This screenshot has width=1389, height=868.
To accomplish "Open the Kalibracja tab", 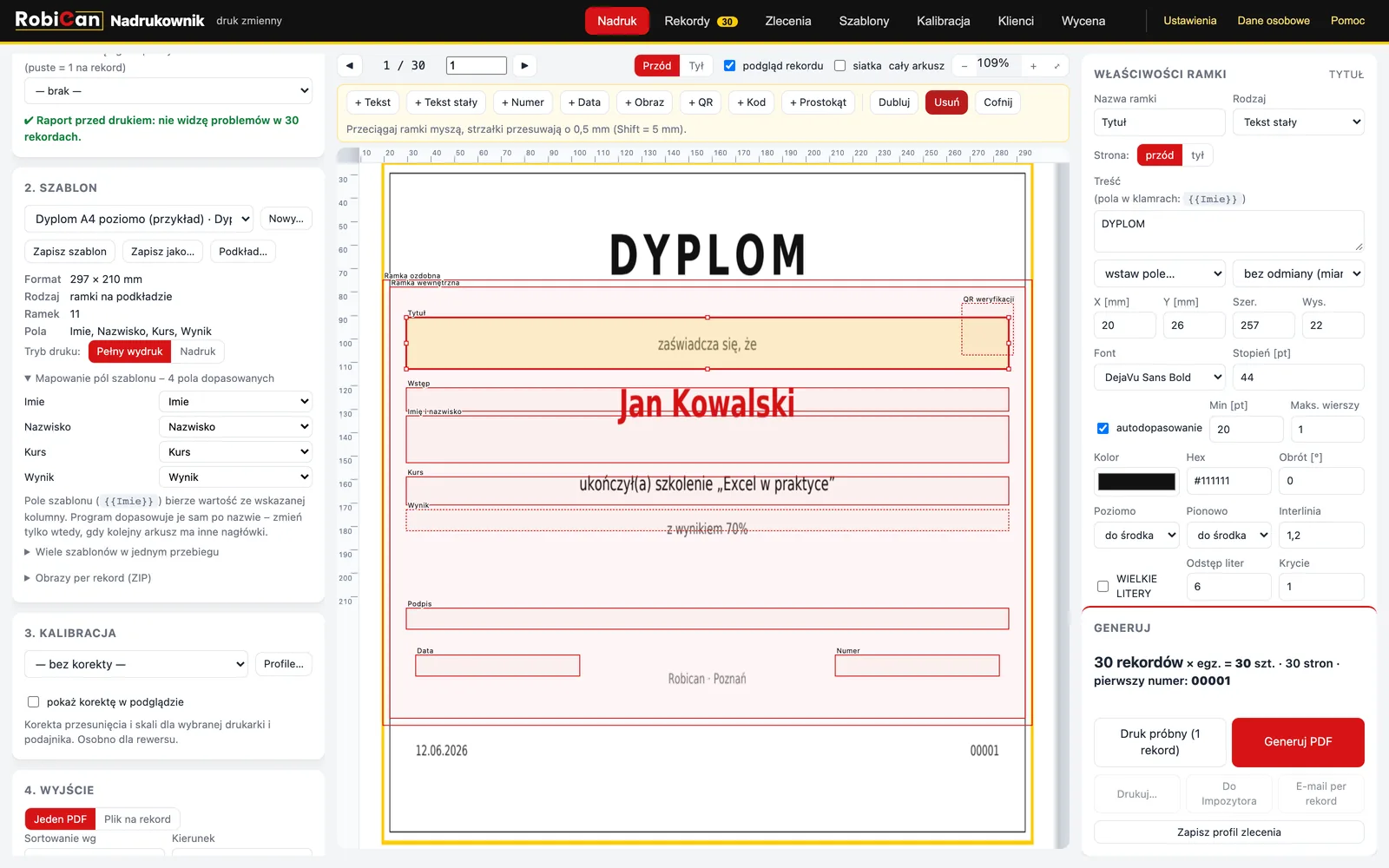I will point(943,21).
